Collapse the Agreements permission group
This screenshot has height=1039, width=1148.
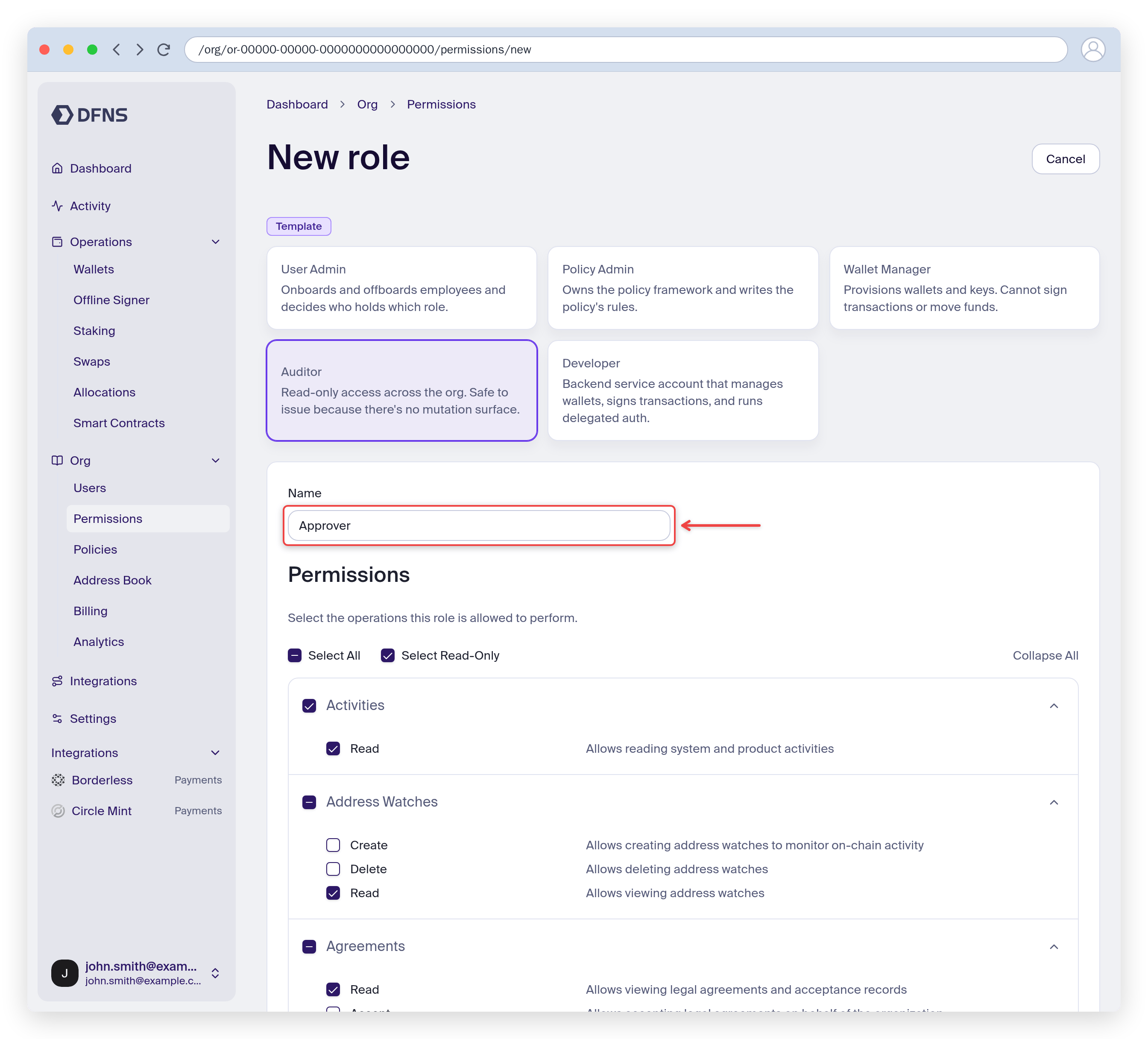(1054, 947)
